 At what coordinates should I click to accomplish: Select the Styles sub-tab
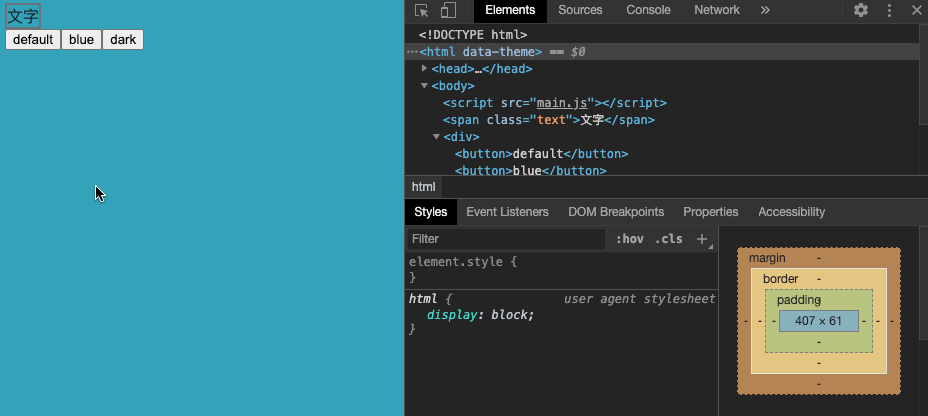tap(431, 212)
